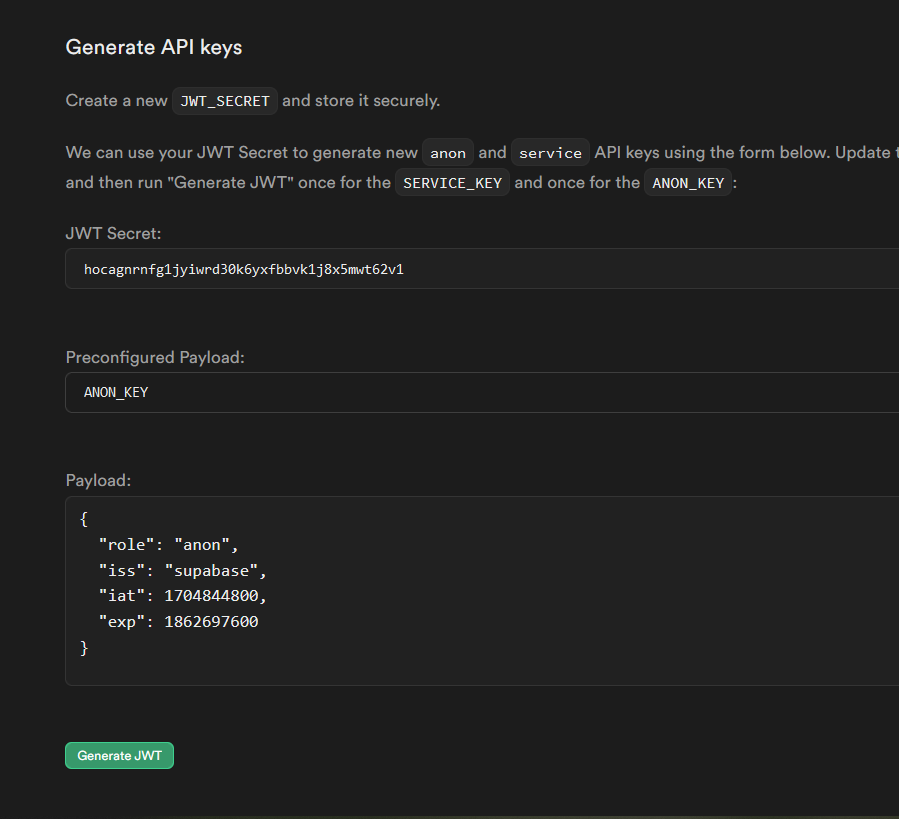Click the "exp": 1862697600 payload line
The image size is (899, 819).
(x=178, y=622)
